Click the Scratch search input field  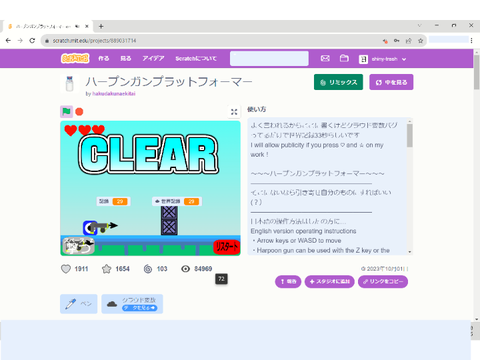[x=269, y=59]
